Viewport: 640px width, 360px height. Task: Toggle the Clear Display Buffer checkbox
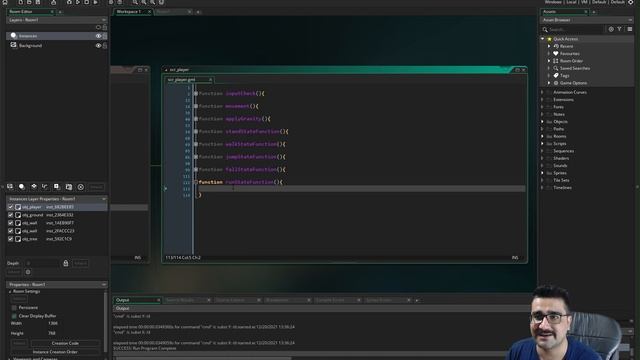pyautogui.click(x=14, y=316)
